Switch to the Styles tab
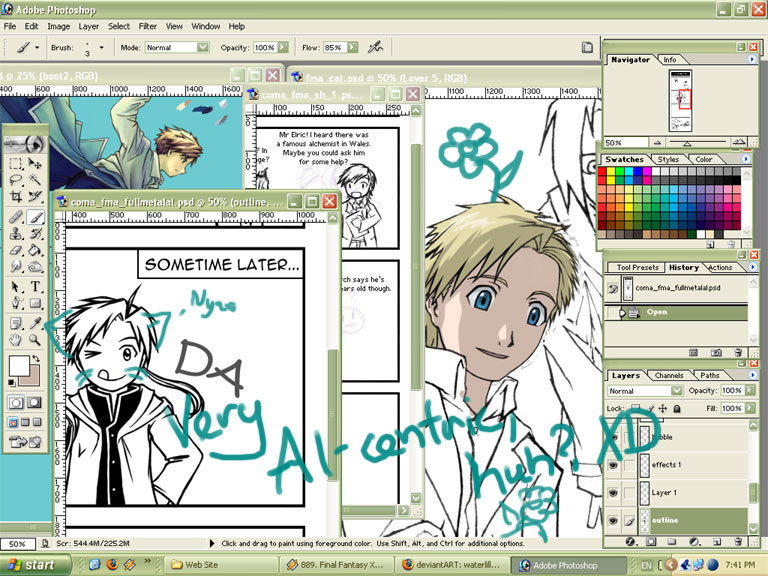 (668, 160)
